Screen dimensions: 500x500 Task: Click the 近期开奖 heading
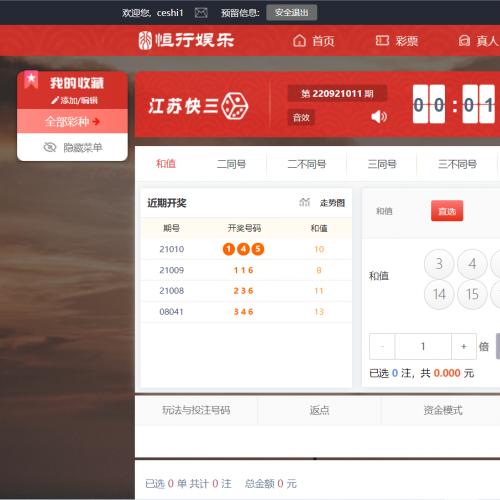pyautogui.click(x=167, y=203)
